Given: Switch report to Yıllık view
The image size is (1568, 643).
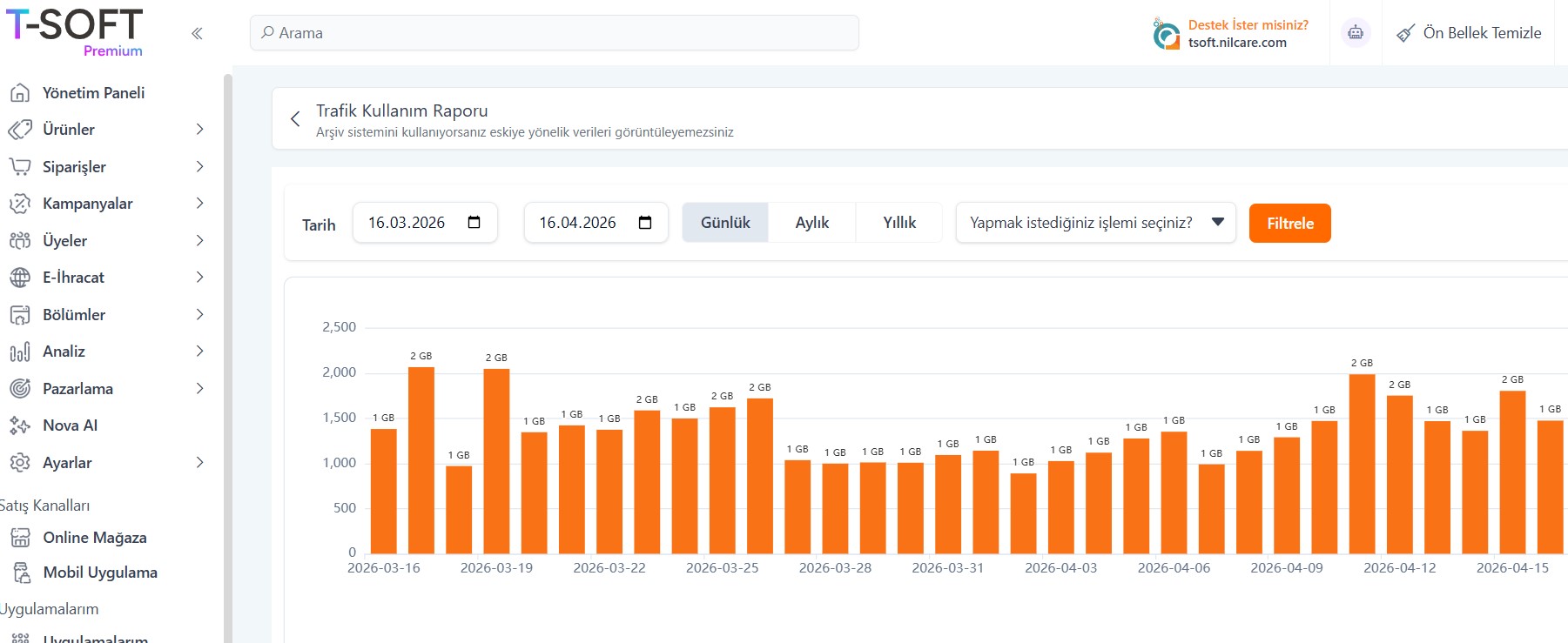Looking at the screenshot, I should (898, 223).
